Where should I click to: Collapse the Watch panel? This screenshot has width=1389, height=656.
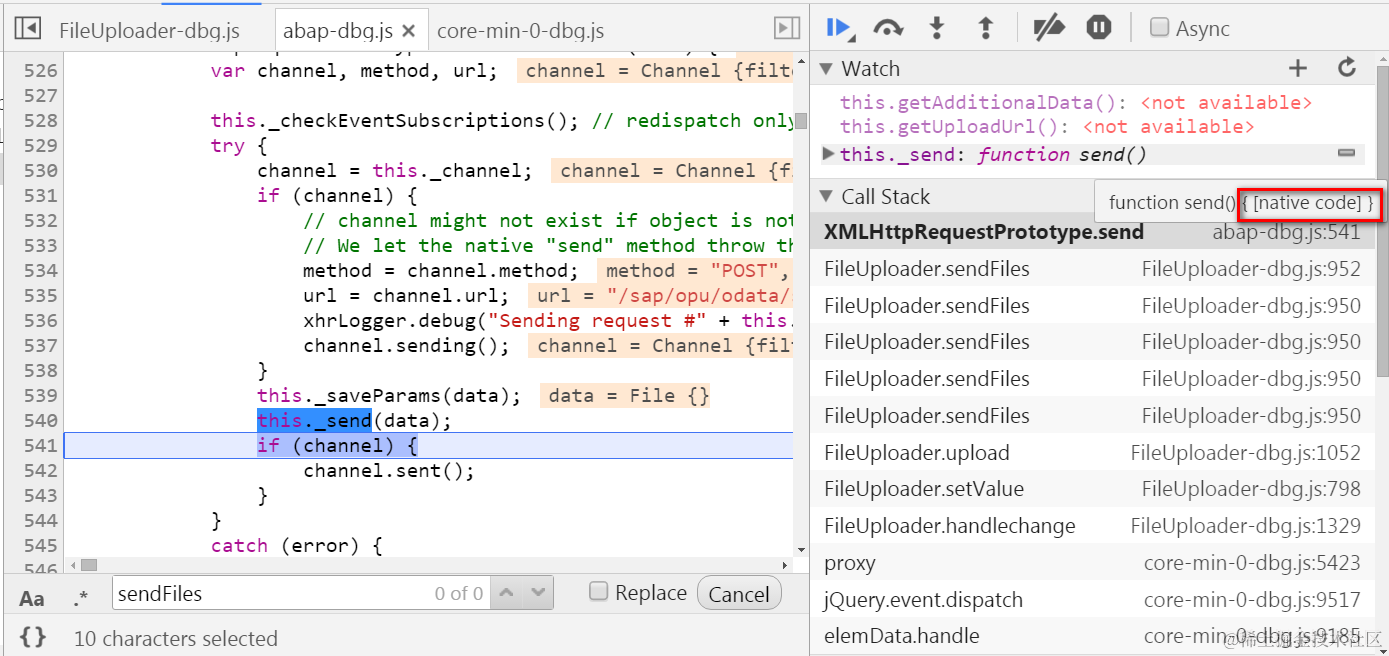825,68
